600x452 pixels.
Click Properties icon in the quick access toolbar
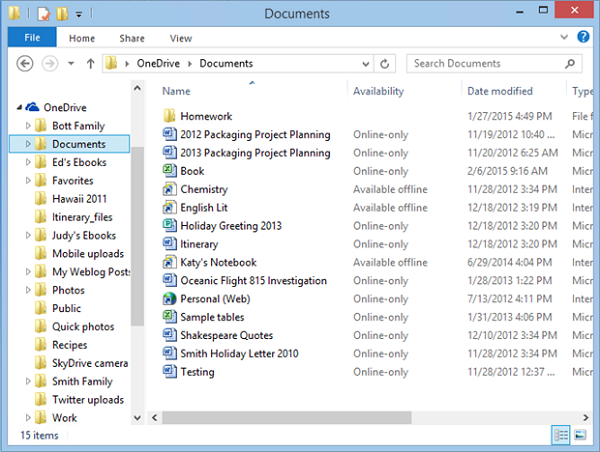pyautogui.click(x=44, y=14)
